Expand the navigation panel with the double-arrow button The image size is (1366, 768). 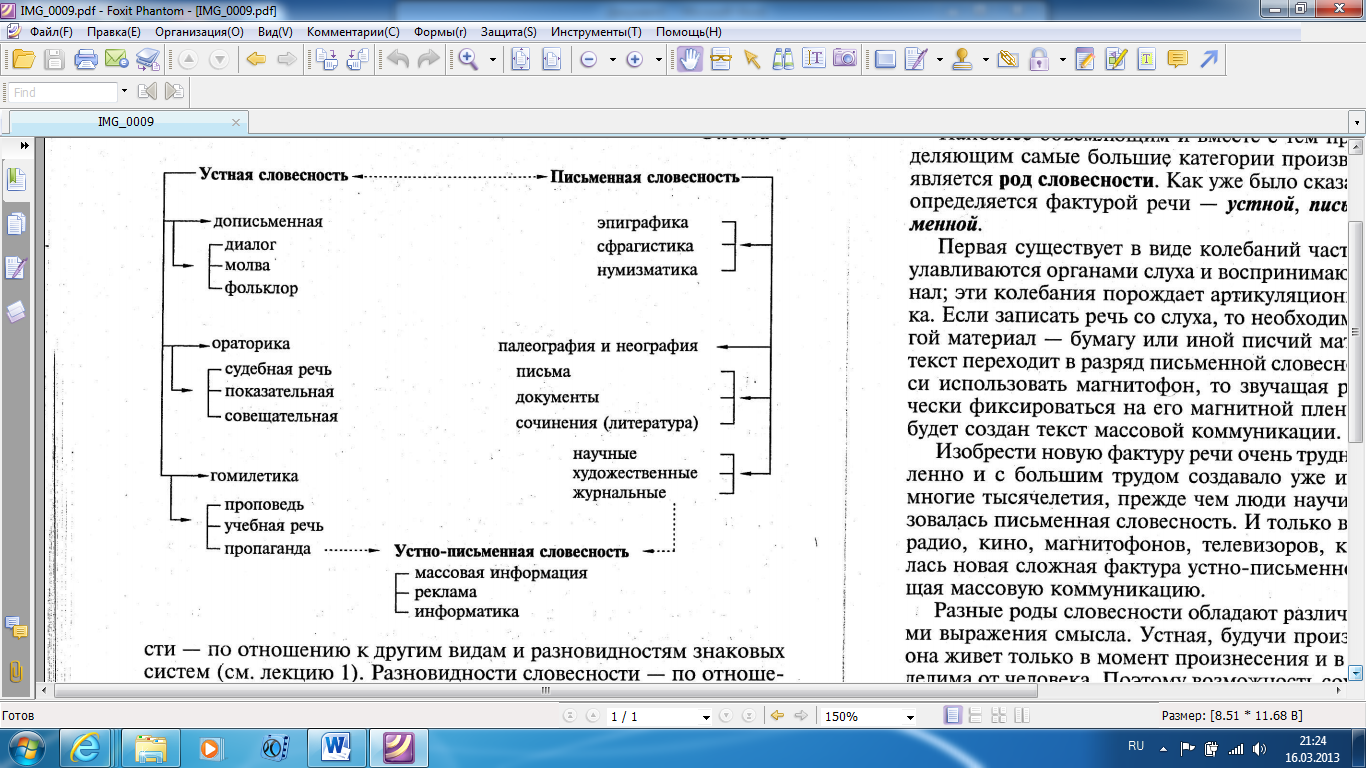point(23,146)
